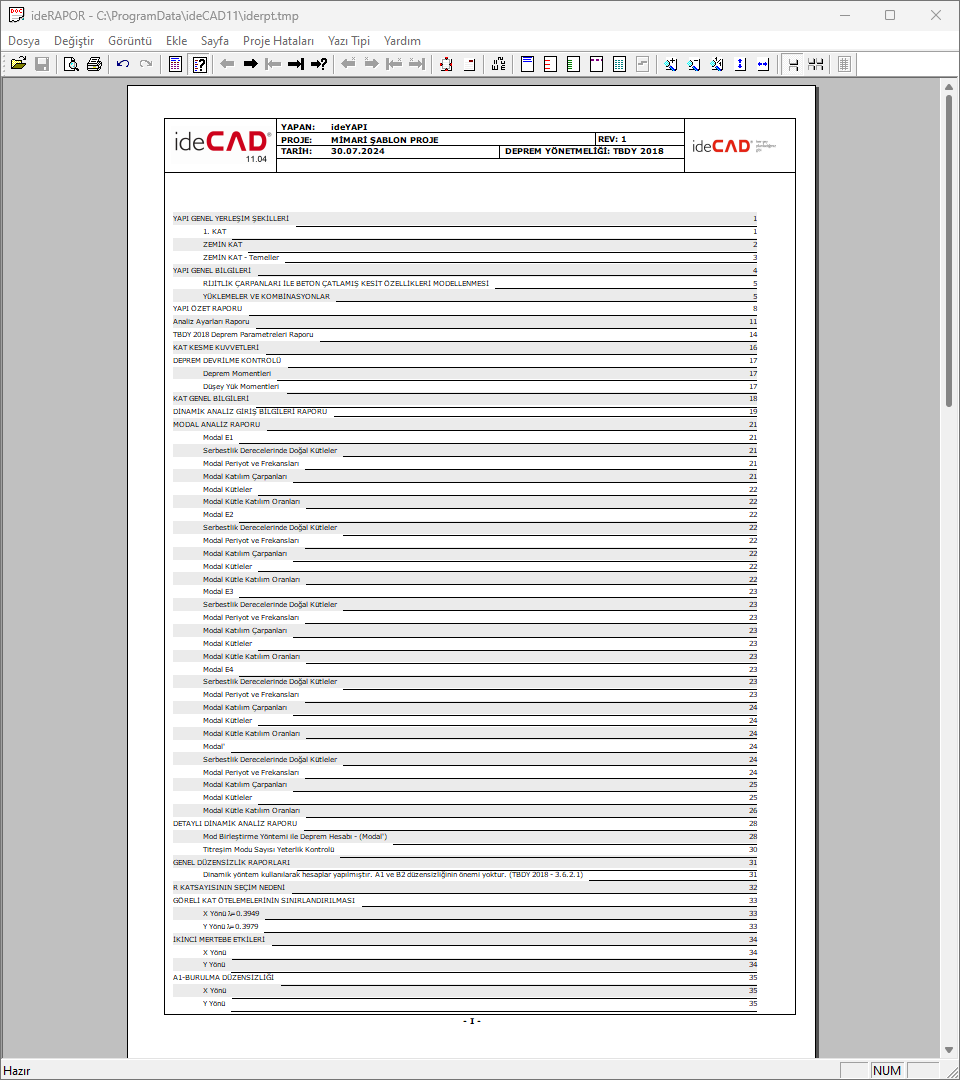Click the table-of-contents list page icon
960x1080 pixels.
[176, 64]
